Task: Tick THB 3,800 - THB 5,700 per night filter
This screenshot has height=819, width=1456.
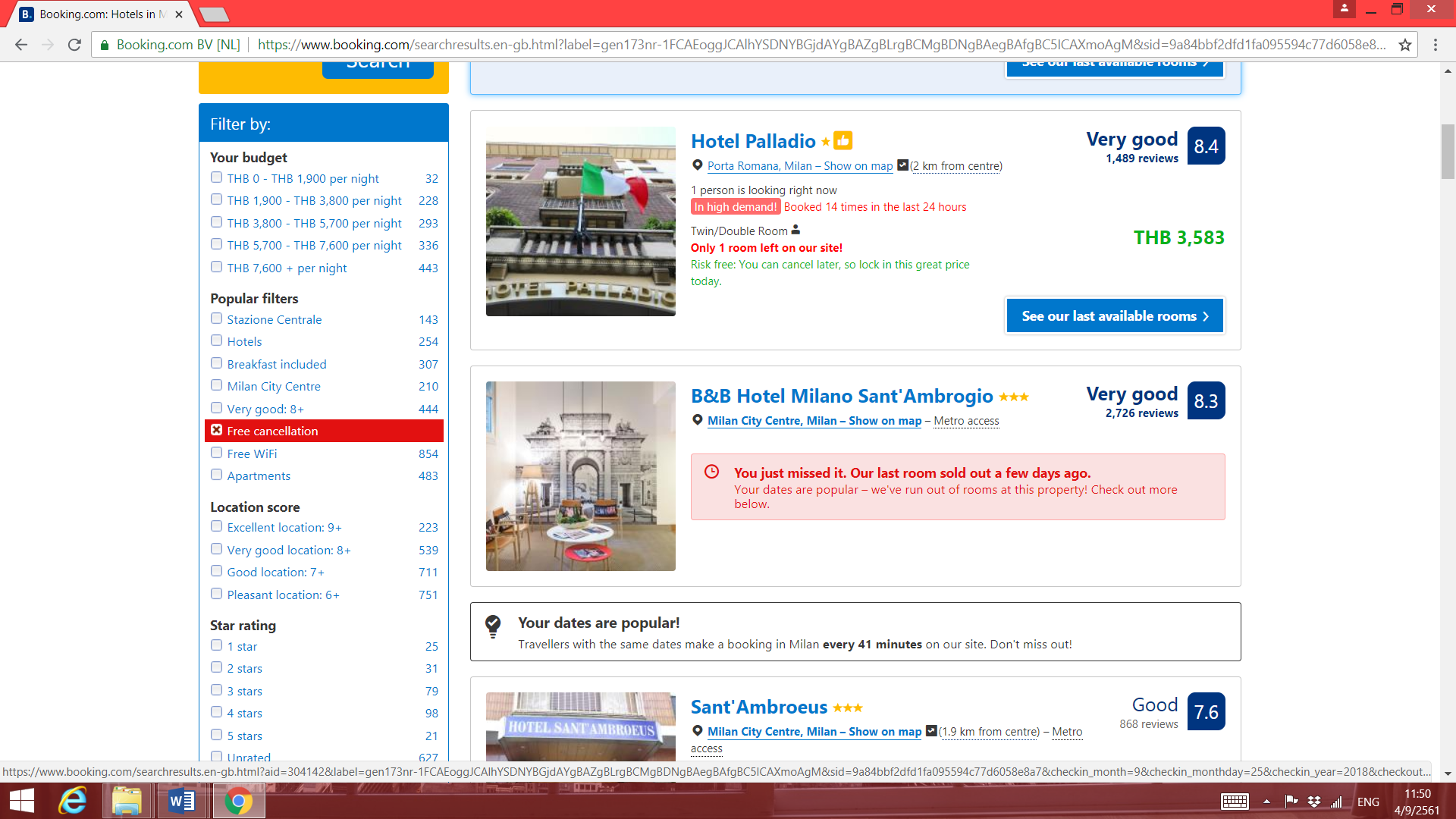Action: point(216,222)
